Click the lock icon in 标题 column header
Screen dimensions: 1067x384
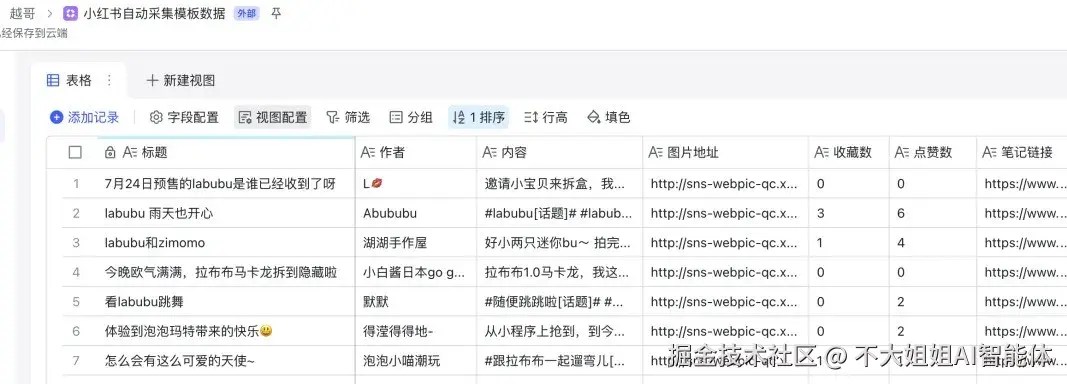[x=110, y=153]
